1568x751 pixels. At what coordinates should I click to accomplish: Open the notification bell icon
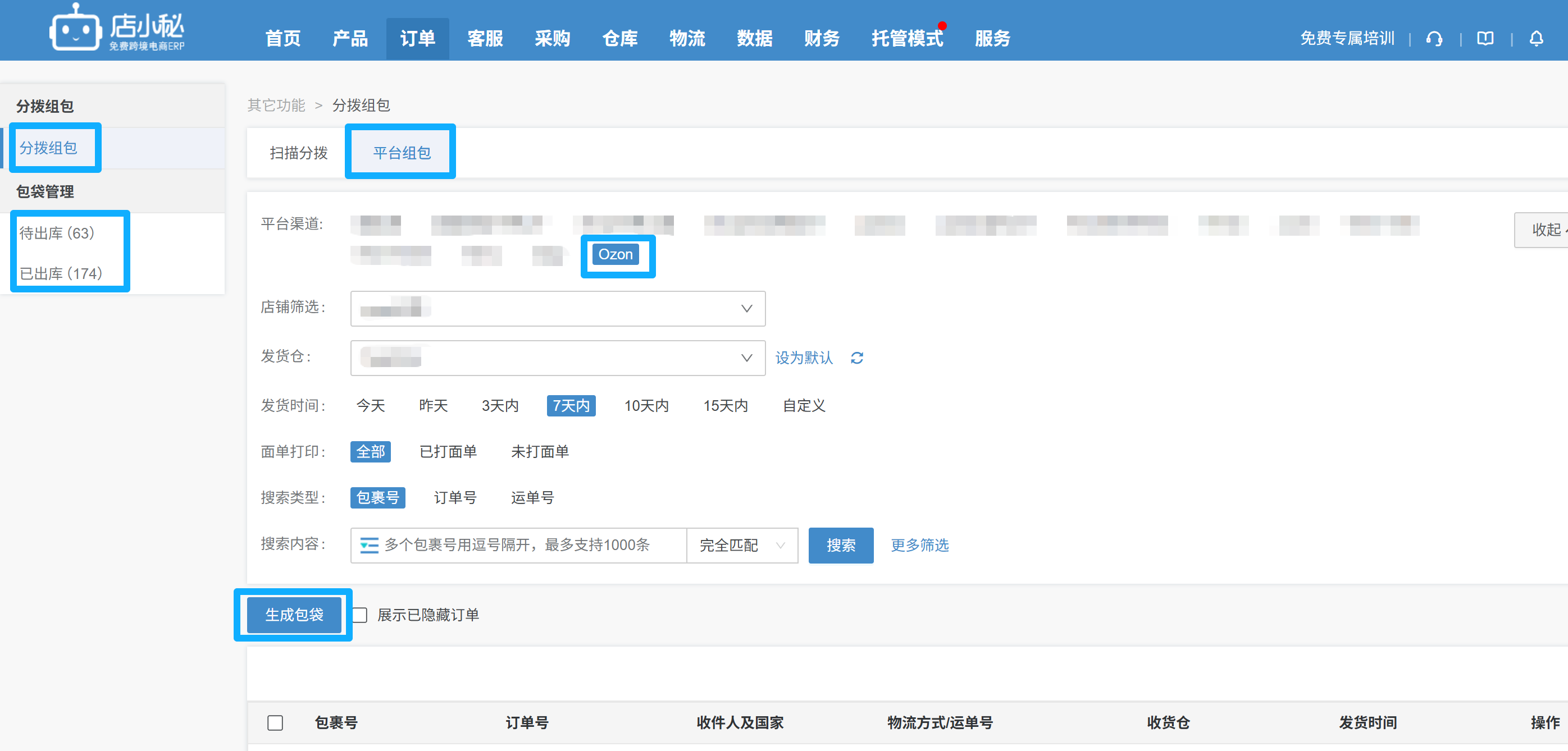coord(1537,39)
